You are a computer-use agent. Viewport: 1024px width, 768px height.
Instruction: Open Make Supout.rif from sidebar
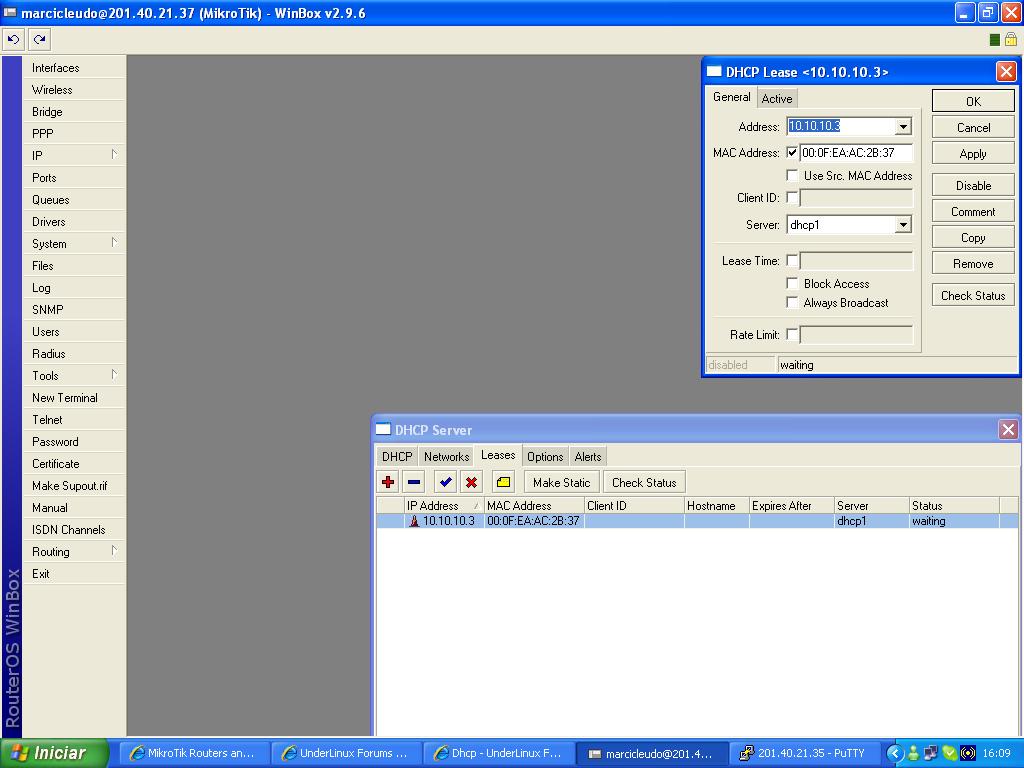pyautogui.click(x=74, y=485)
